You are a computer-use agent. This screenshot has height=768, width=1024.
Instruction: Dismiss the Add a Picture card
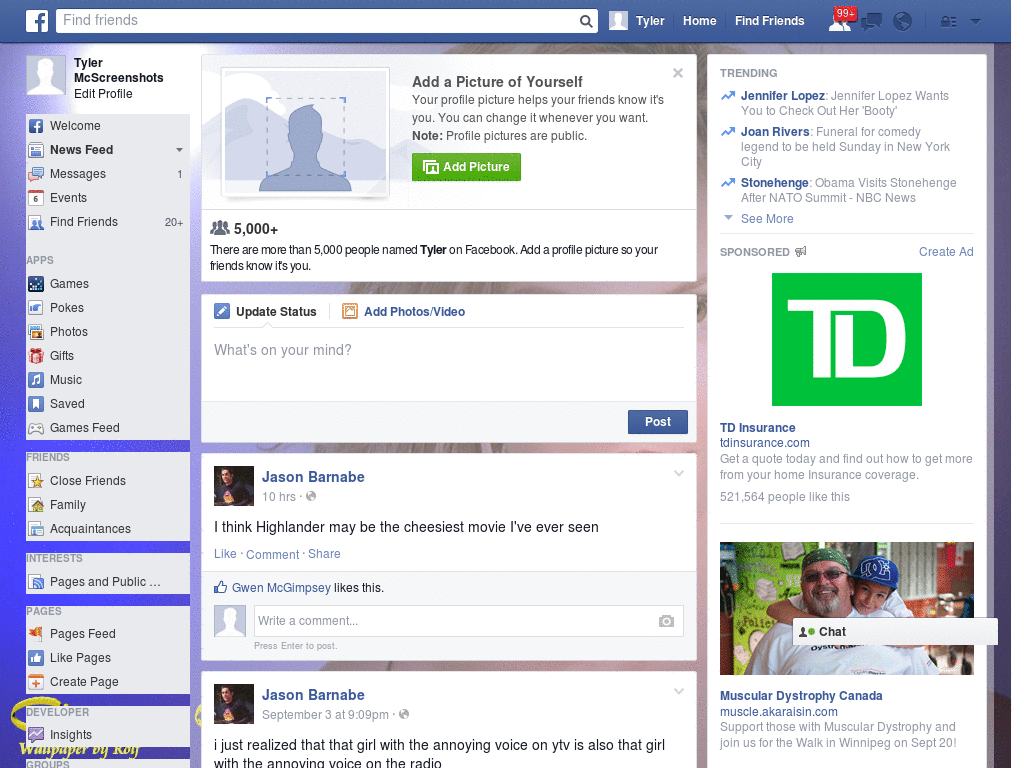pyautogui.click(x=678, y=73)
